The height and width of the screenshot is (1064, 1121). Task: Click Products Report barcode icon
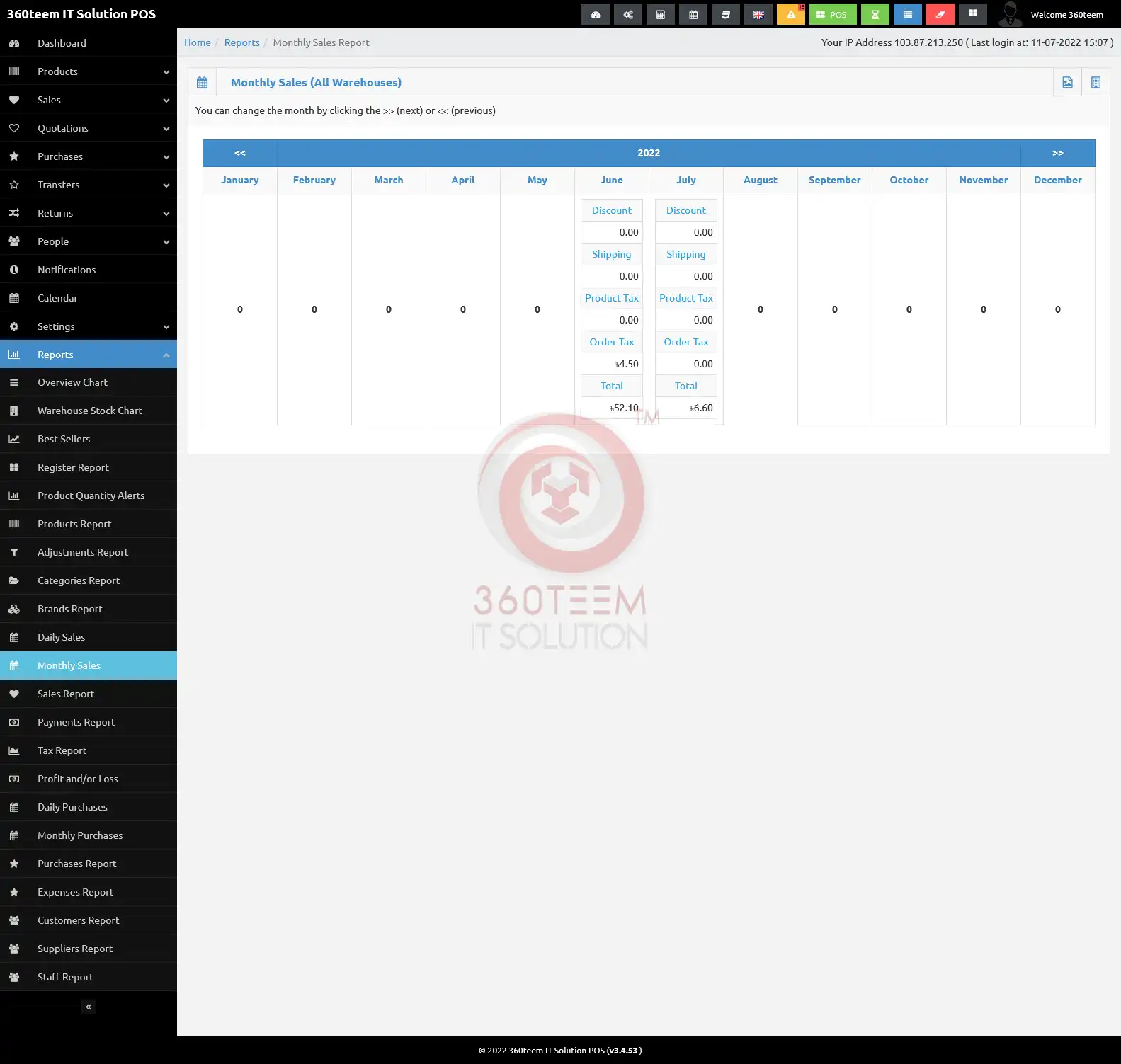[14, 524]
